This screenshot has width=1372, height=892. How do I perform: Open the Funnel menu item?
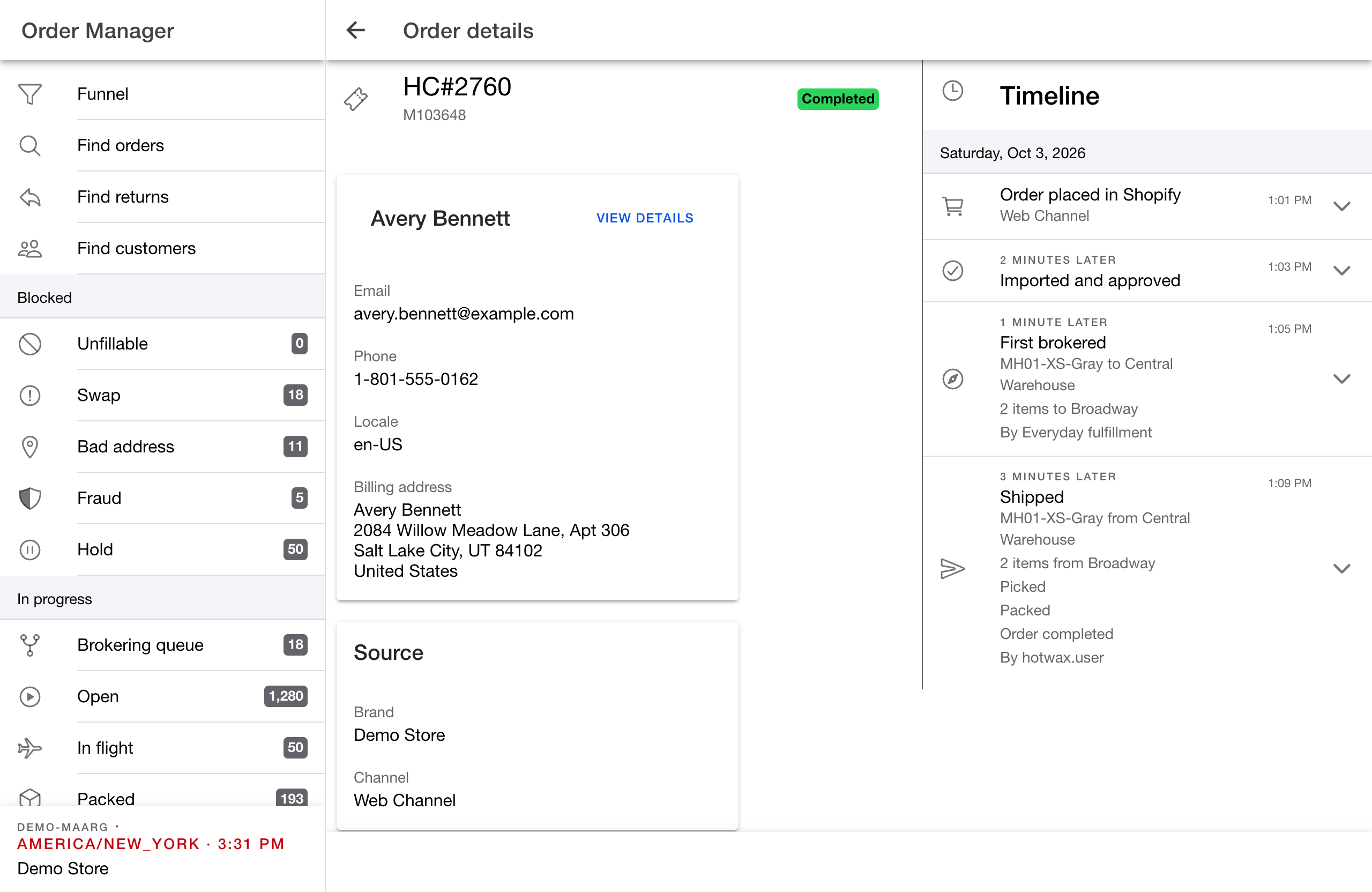[162, 94]
